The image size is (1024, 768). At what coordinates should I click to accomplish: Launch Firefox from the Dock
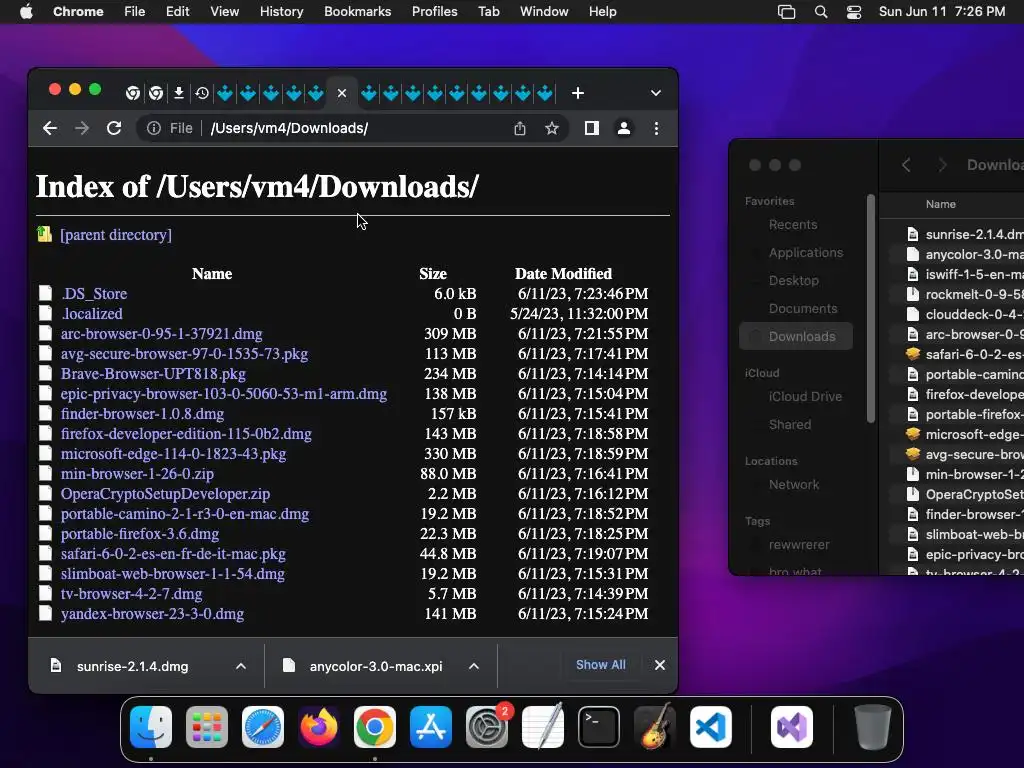point(319,727)
